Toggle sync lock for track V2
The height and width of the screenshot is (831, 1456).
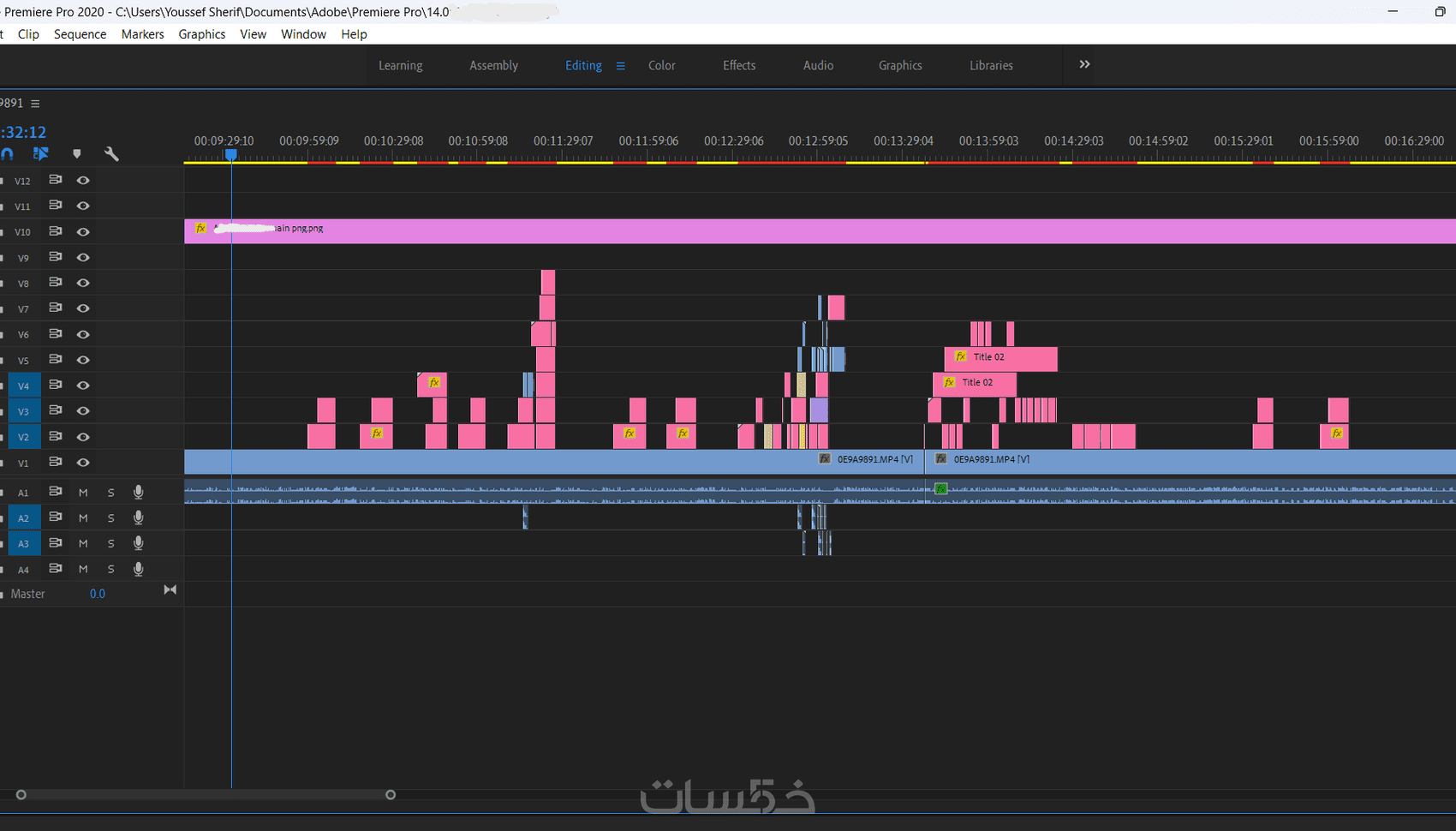pos(56,436)
